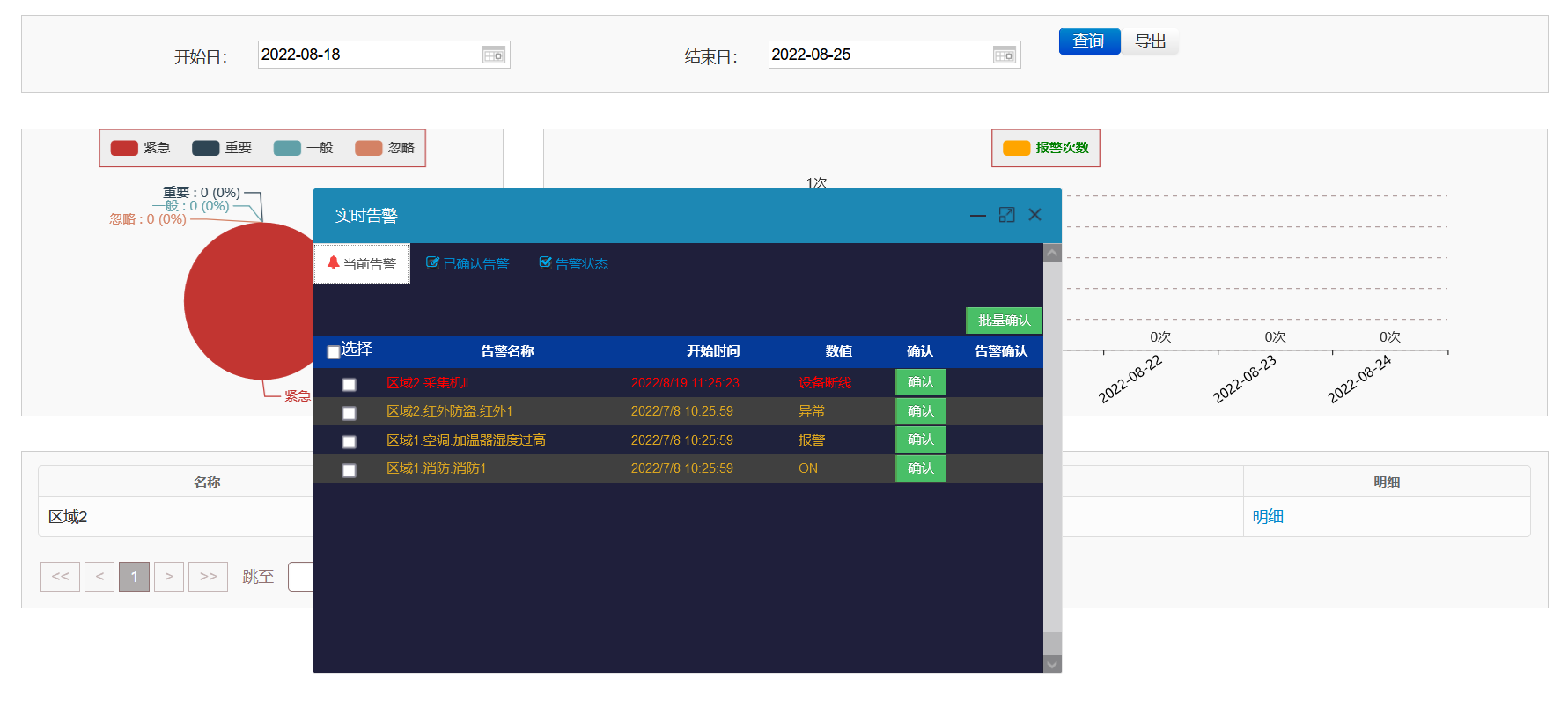Click the 名称 table header

pyautogui.click(x=207, y=483)
